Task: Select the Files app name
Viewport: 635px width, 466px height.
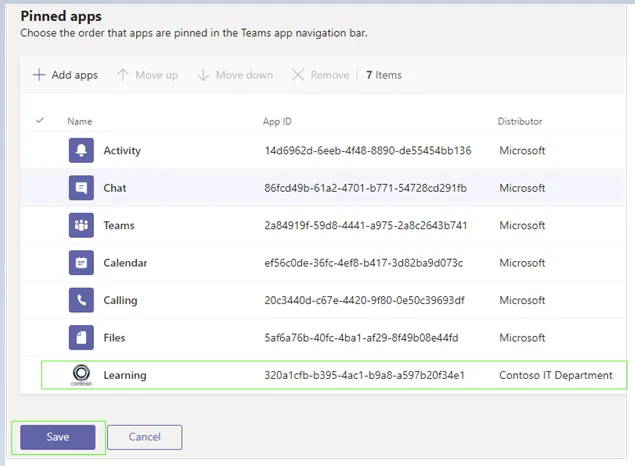Action: [x=115, y=338]
